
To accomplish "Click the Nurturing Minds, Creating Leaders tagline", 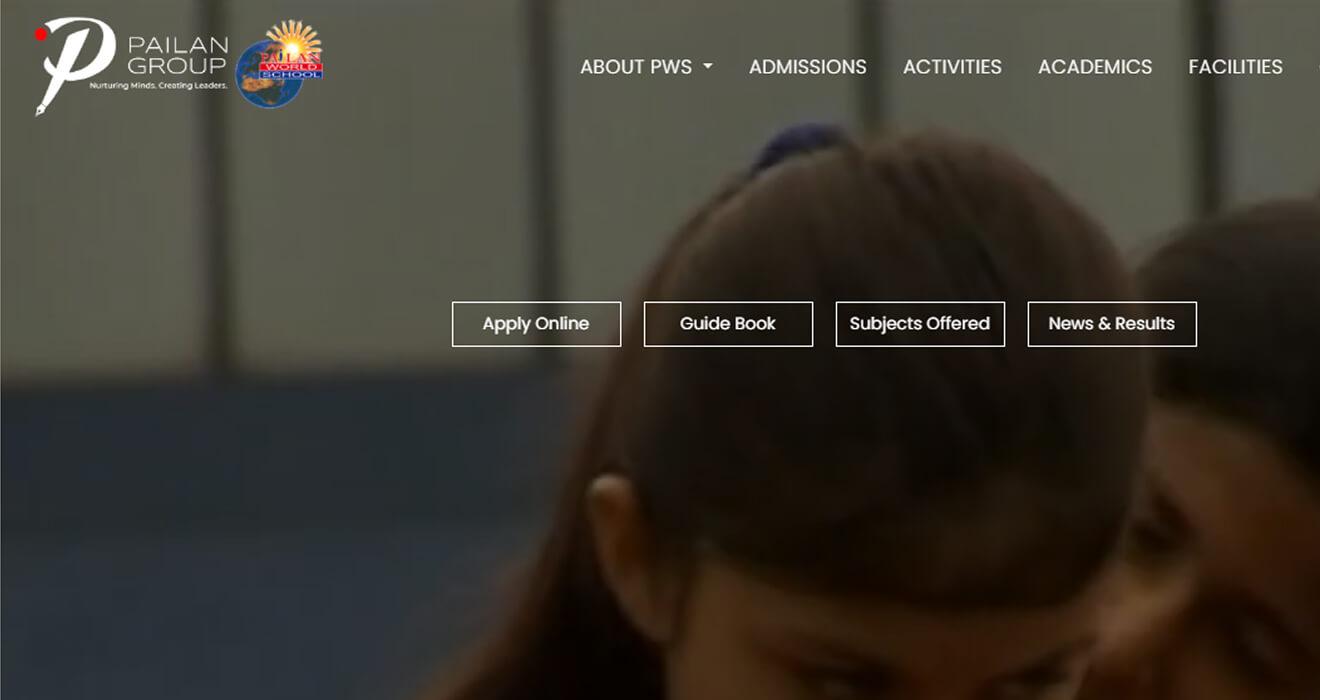I will click(x=160, y=86).
